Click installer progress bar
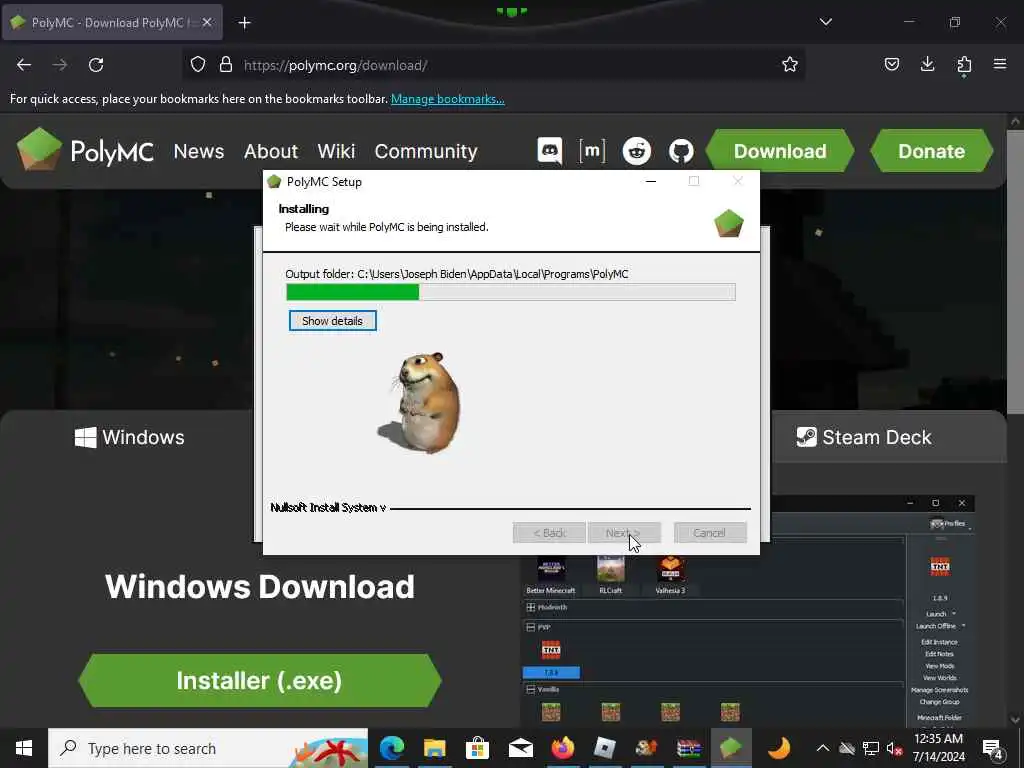1024x768 pixels. 511,292
